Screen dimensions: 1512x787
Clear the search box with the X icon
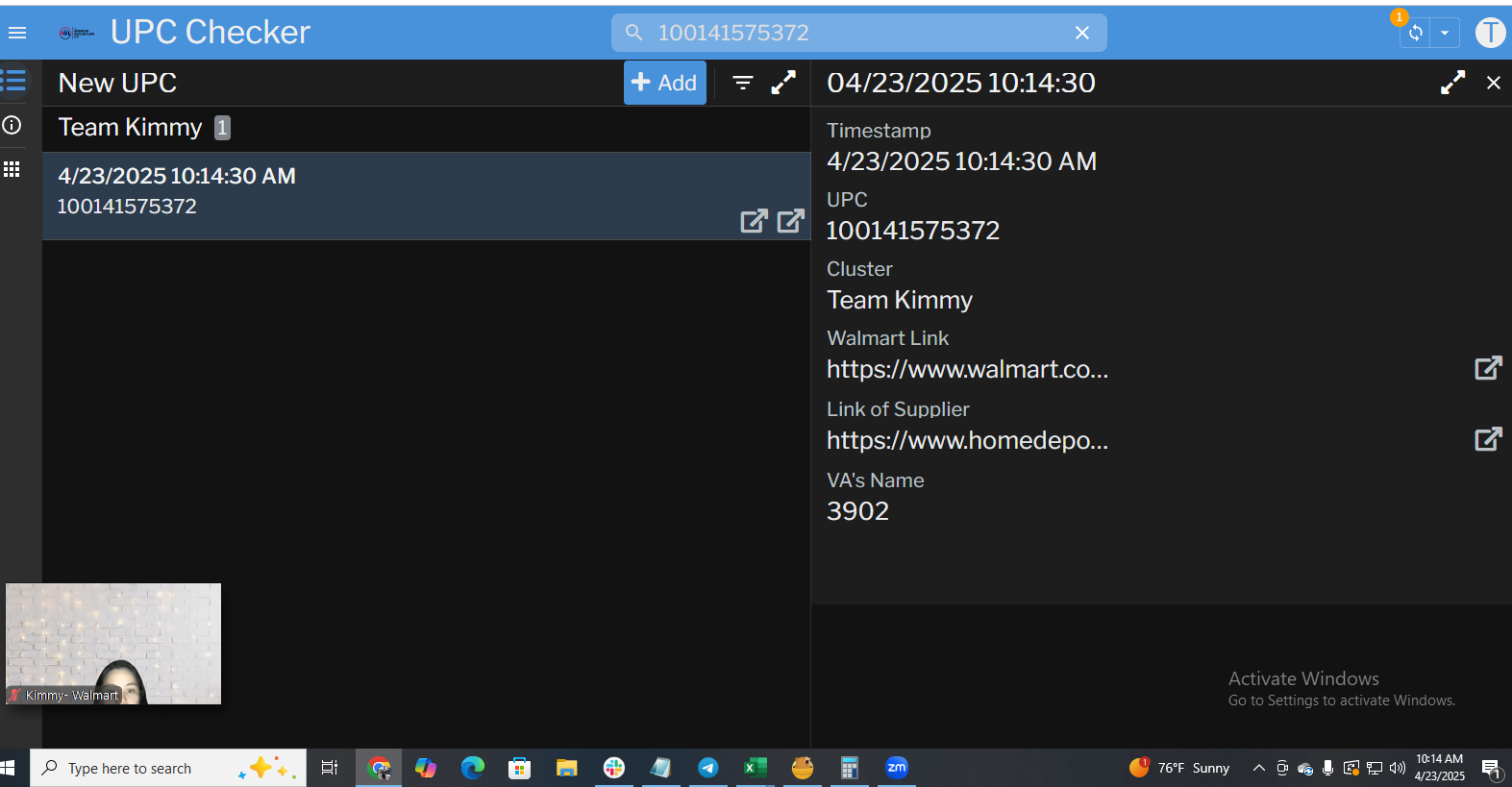(1081, 33)
